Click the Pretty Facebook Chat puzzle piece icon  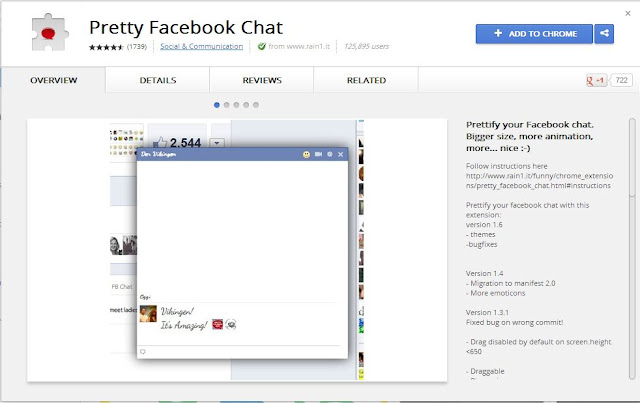[50, 33]
